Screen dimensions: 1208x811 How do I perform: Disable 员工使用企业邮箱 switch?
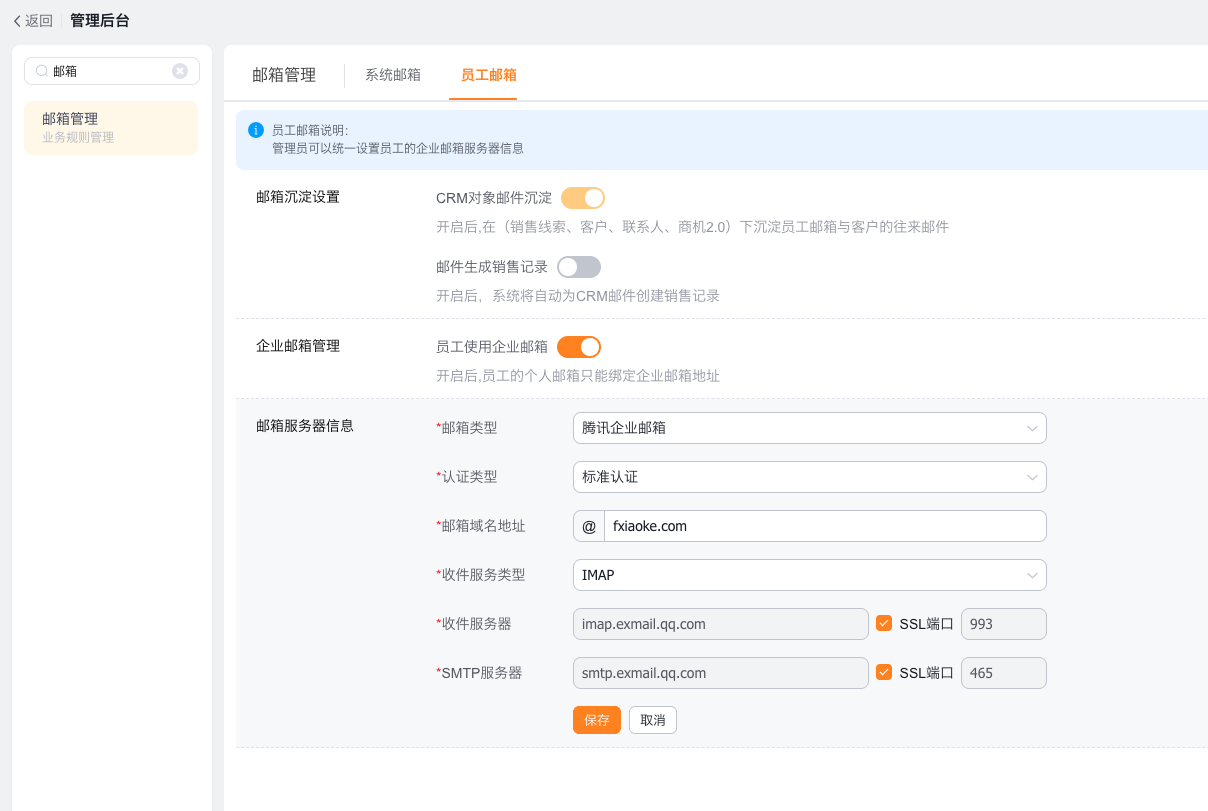[578, 347]
